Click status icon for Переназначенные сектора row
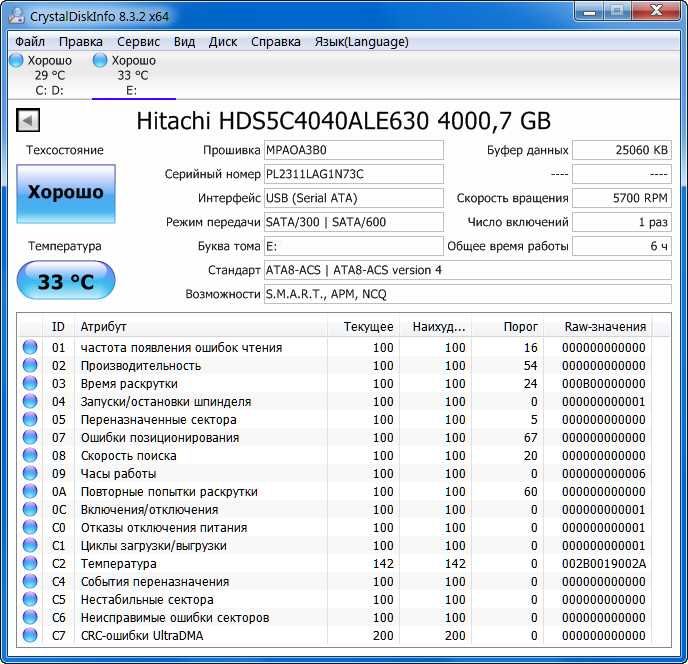This screenshot has width=688, height=664. [30, 419]
